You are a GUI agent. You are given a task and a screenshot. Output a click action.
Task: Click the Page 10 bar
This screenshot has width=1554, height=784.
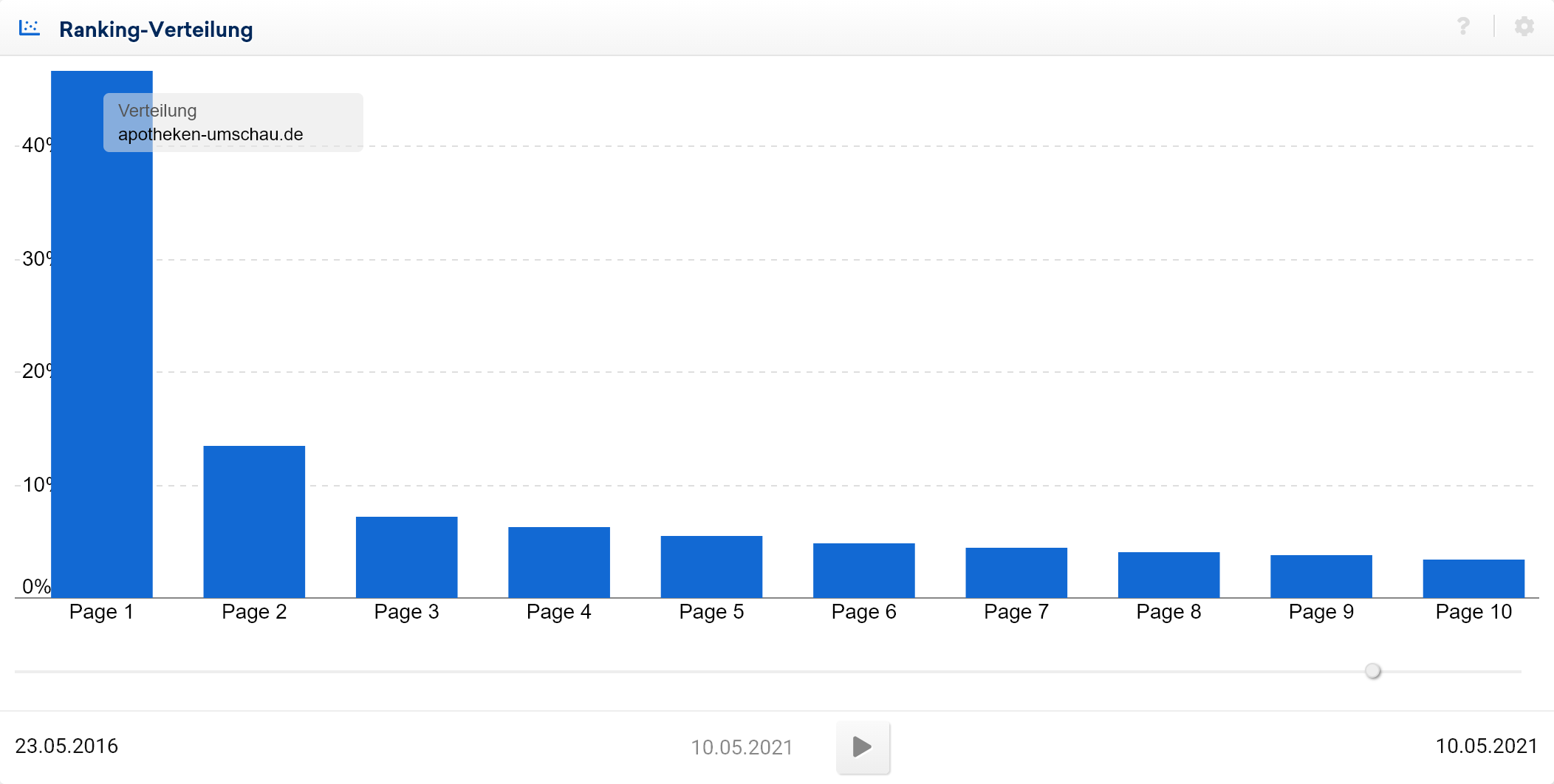(1473, 578)
